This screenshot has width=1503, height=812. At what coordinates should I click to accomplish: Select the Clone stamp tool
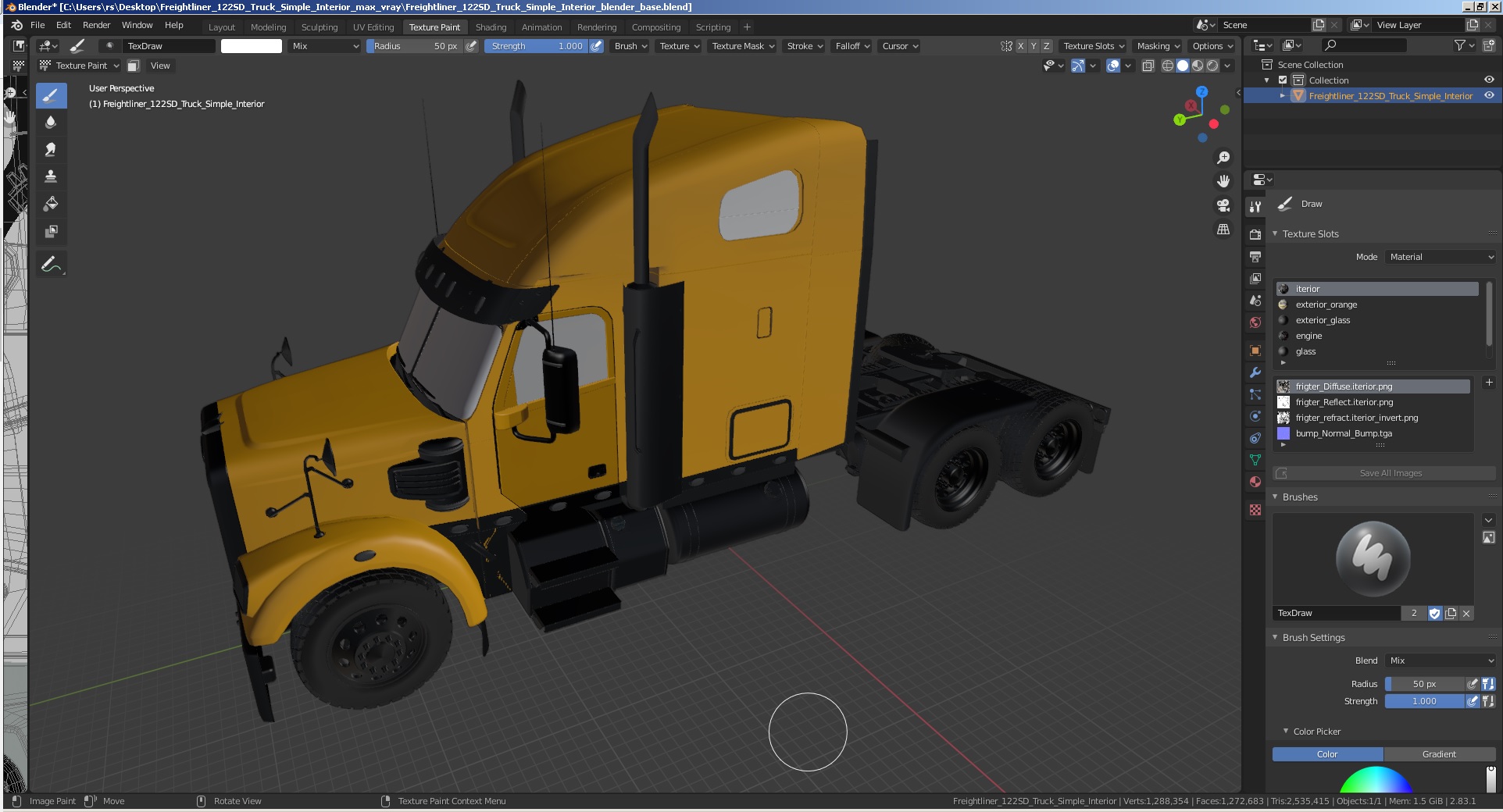[51, 177]
